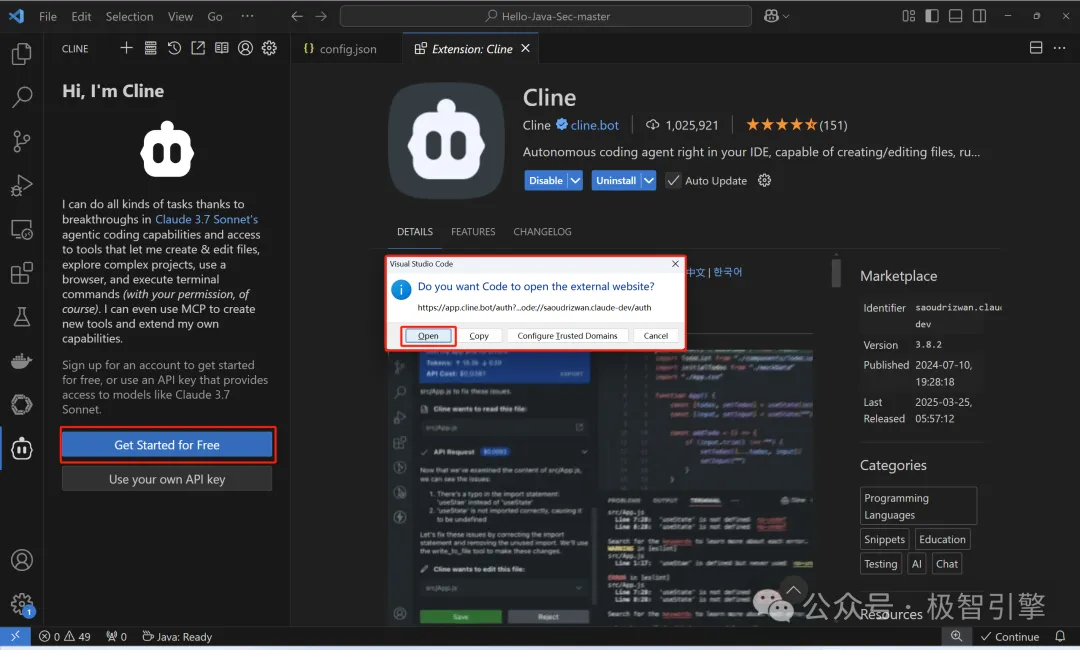Click Get Started for Free button

point(167,443)
